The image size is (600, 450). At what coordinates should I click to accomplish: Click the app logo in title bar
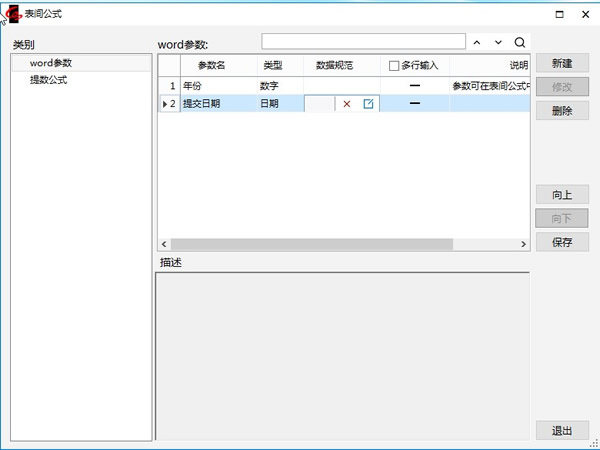(12, 14)
